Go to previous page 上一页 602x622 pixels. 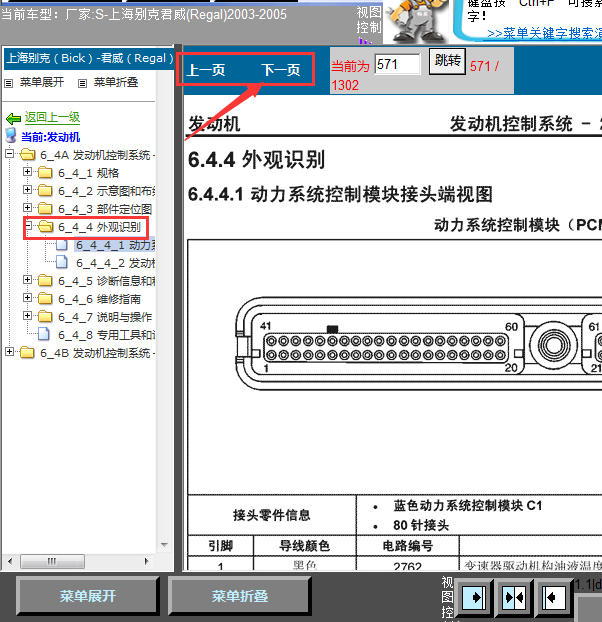206,70
